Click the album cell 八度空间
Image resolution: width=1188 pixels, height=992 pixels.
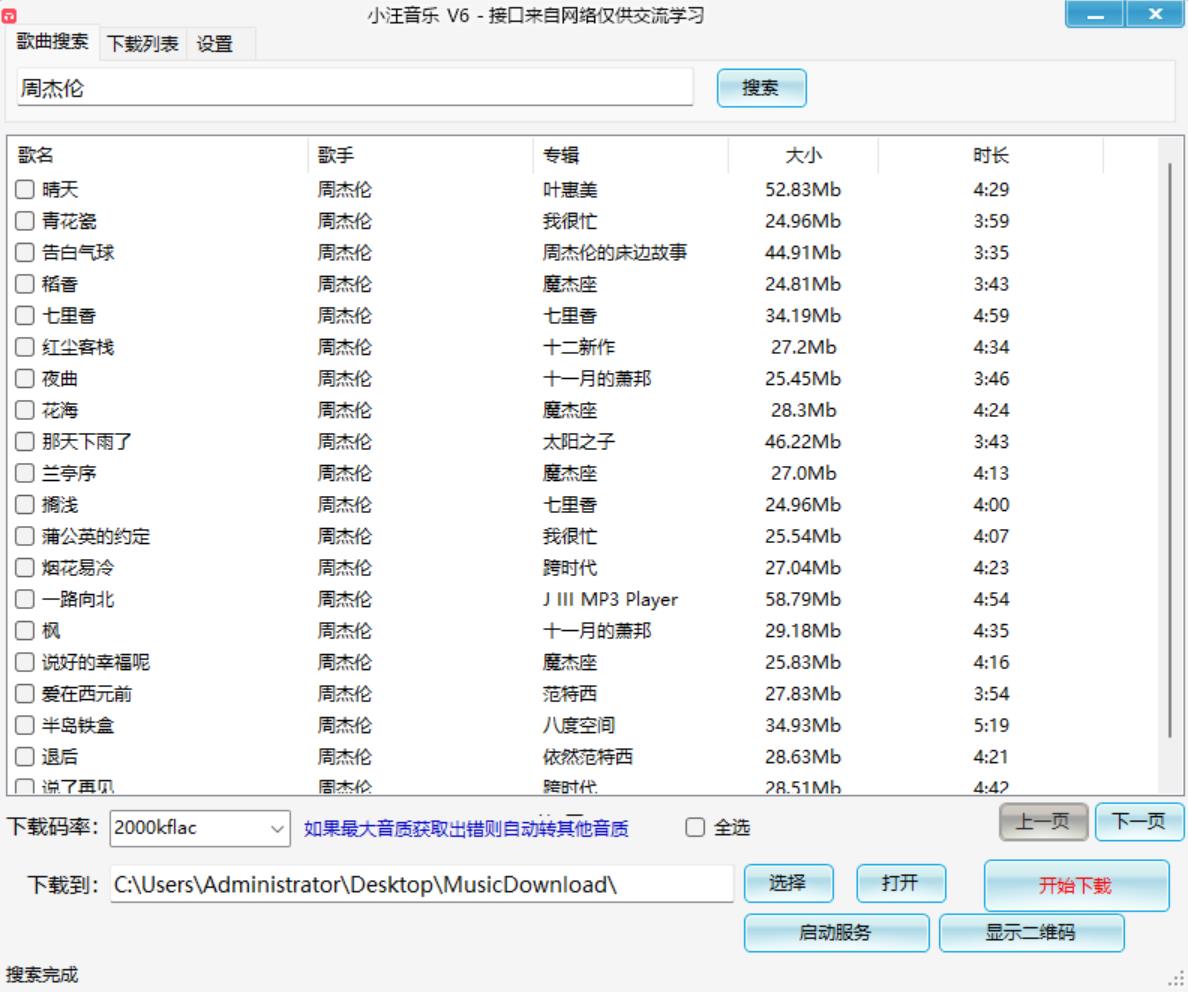click(579, 725)
